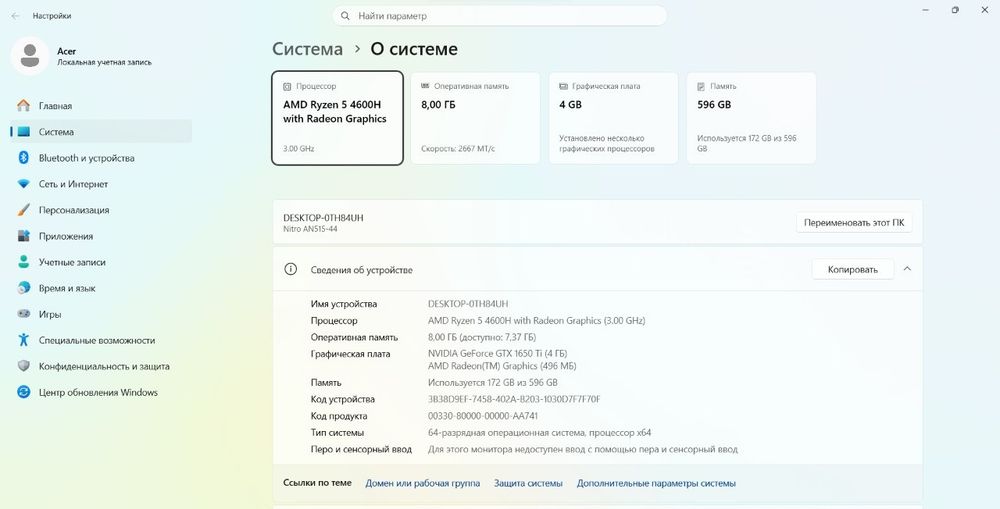Open the Главная settings page
The height and width of the screenshot is (509, 1000).
point(101,106)
